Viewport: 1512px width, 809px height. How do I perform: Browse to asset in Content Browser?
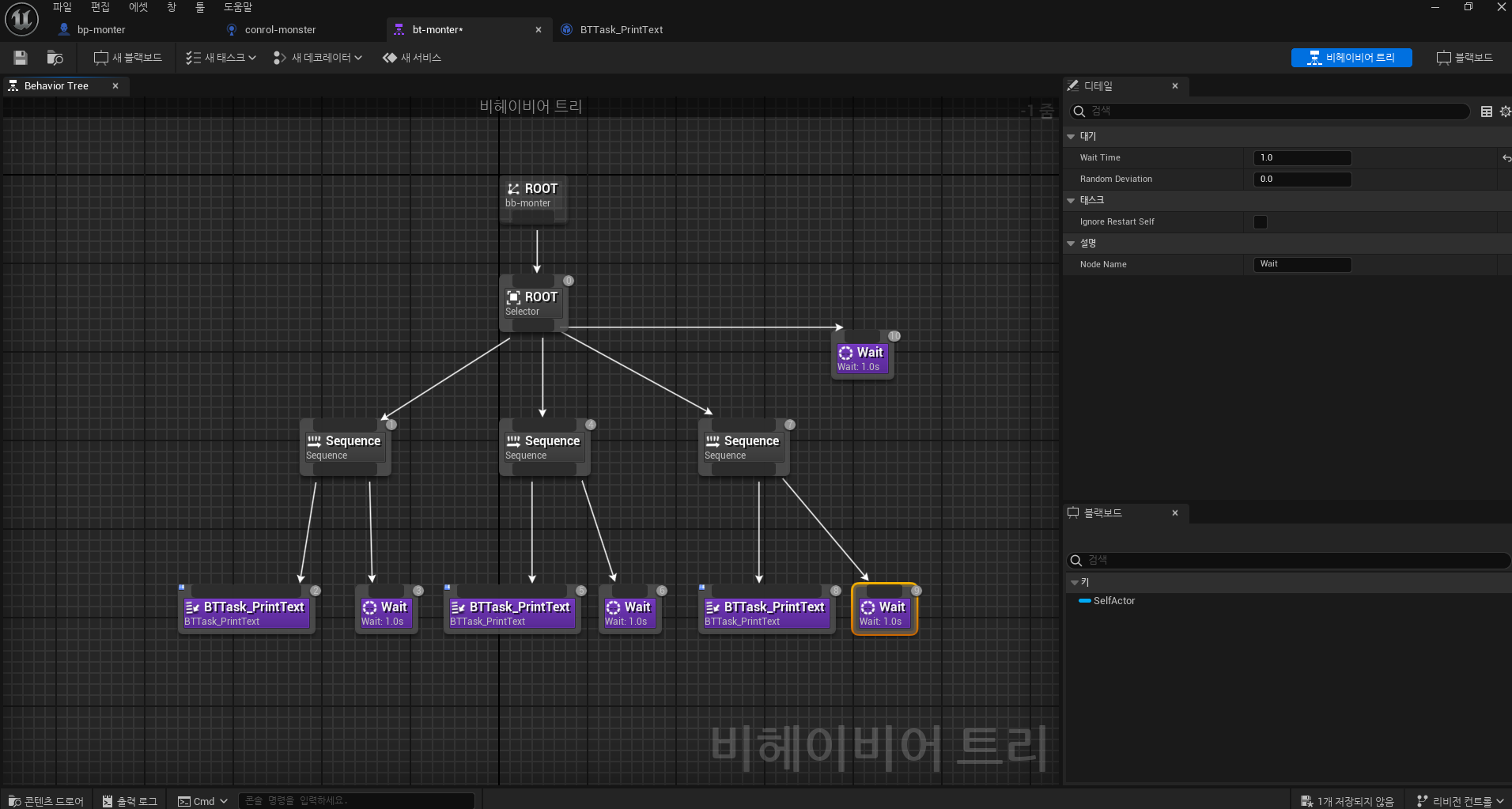pos(55,58)
